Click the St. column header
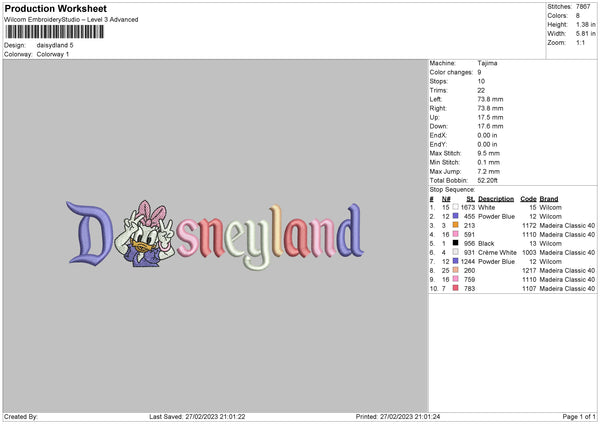The image size is (600, 424). pyautogui.click(x=471, y=199)
